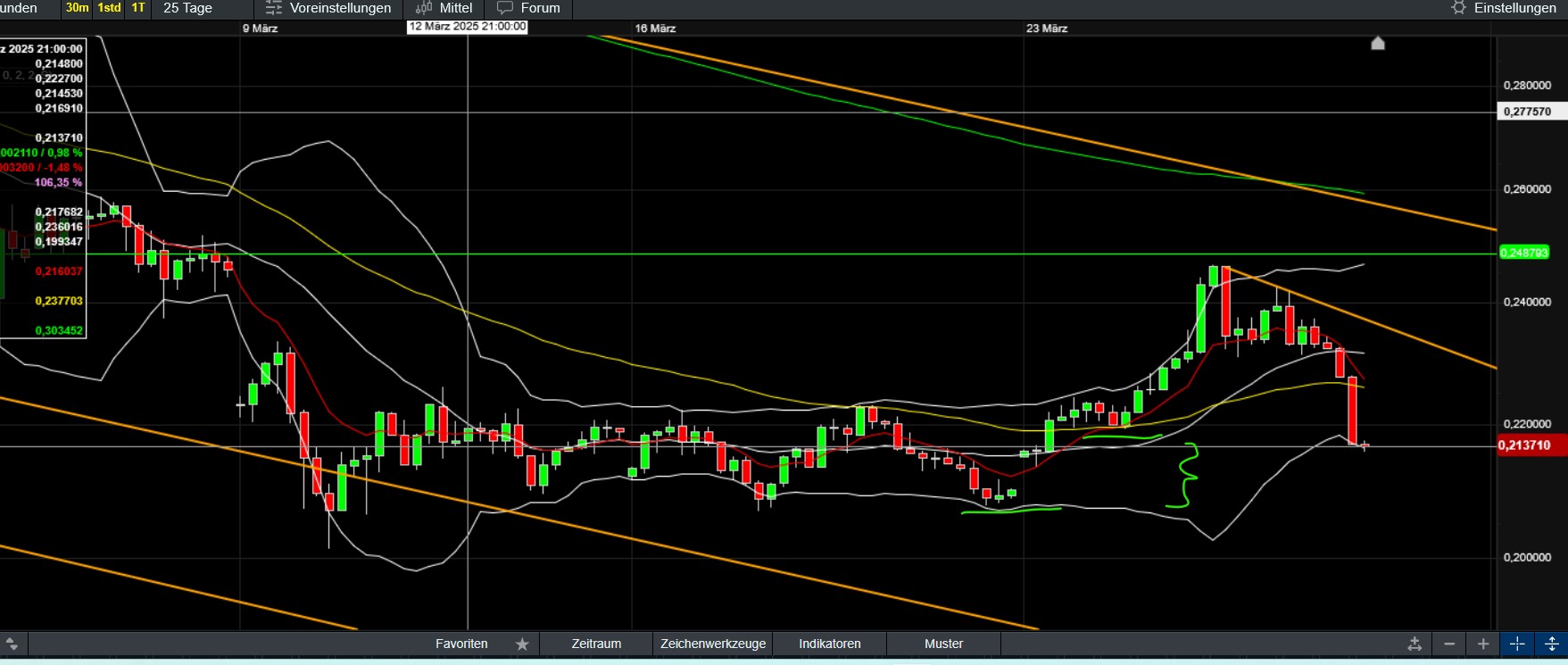Open Einstellungen settings

(x=1515, y=8)
